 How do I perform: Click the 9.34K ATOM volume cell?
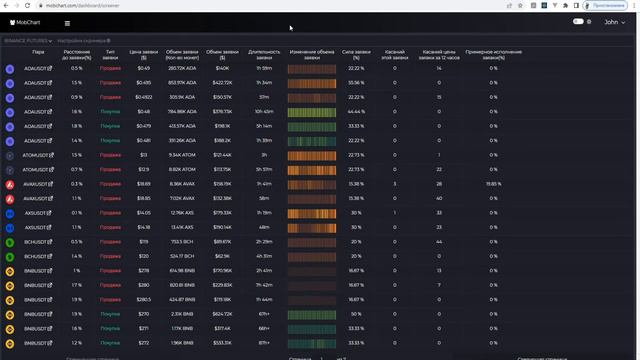click(182, 155)
